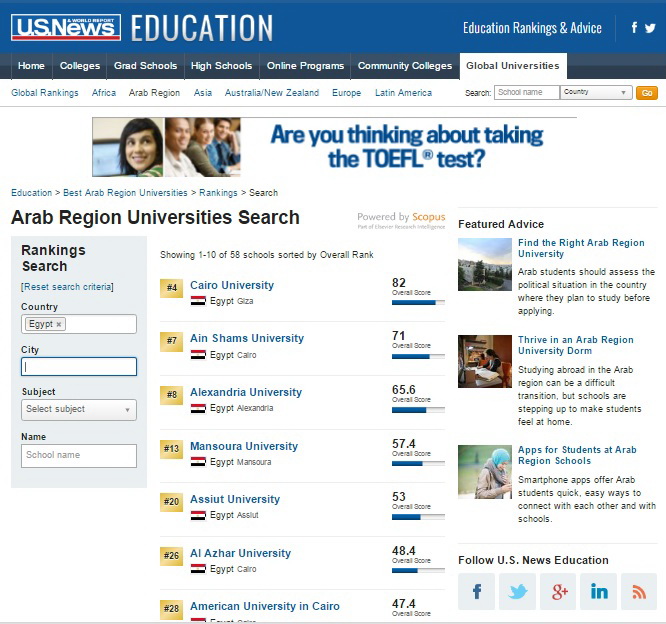The height and width of the screenshot is (624, 666).
Task: Open Find the Right Arab Region University article
Action: pos(581,248)
